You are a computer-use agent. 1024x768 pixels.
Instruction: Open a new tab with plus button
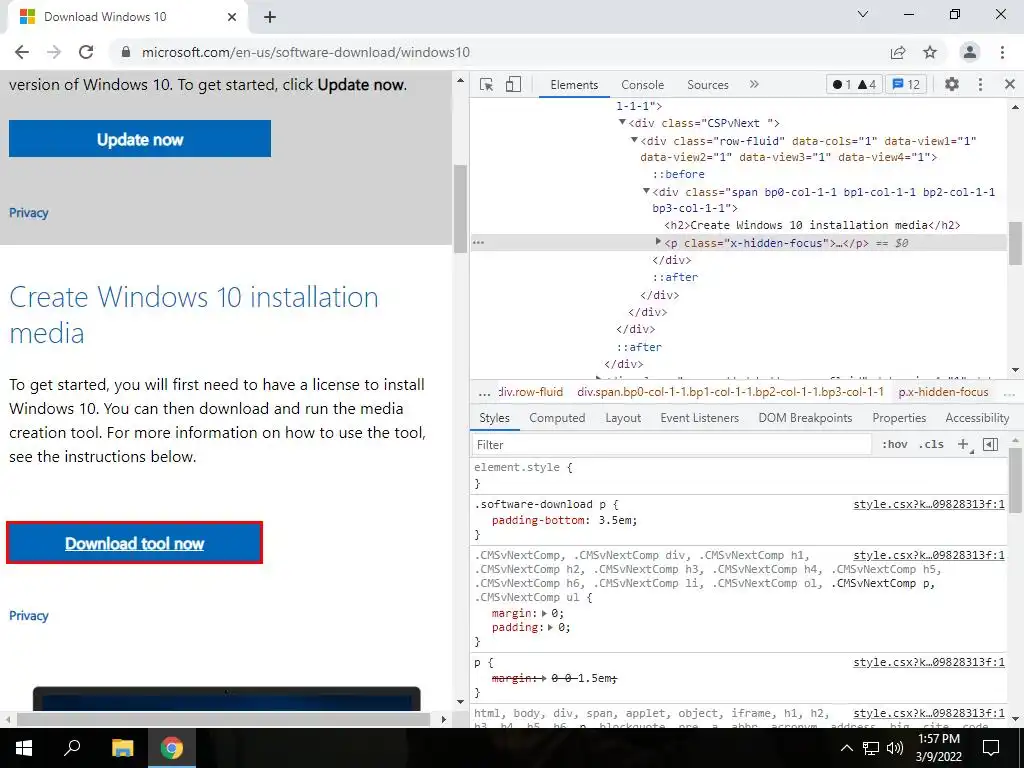(270, 17)
